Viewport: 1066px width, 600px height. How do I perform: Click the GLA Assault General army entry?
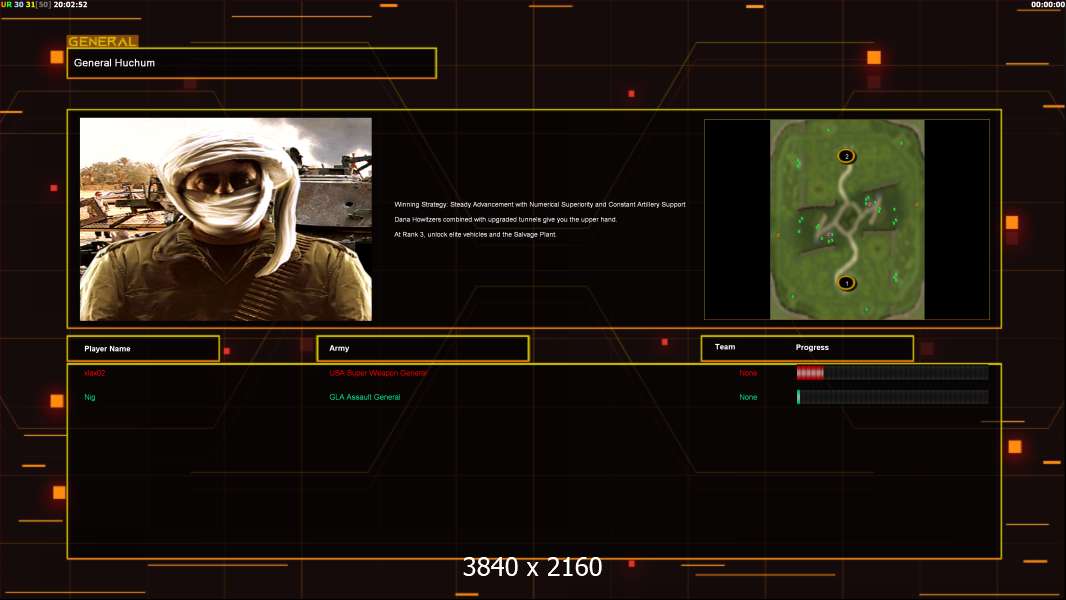click(364, 397)
